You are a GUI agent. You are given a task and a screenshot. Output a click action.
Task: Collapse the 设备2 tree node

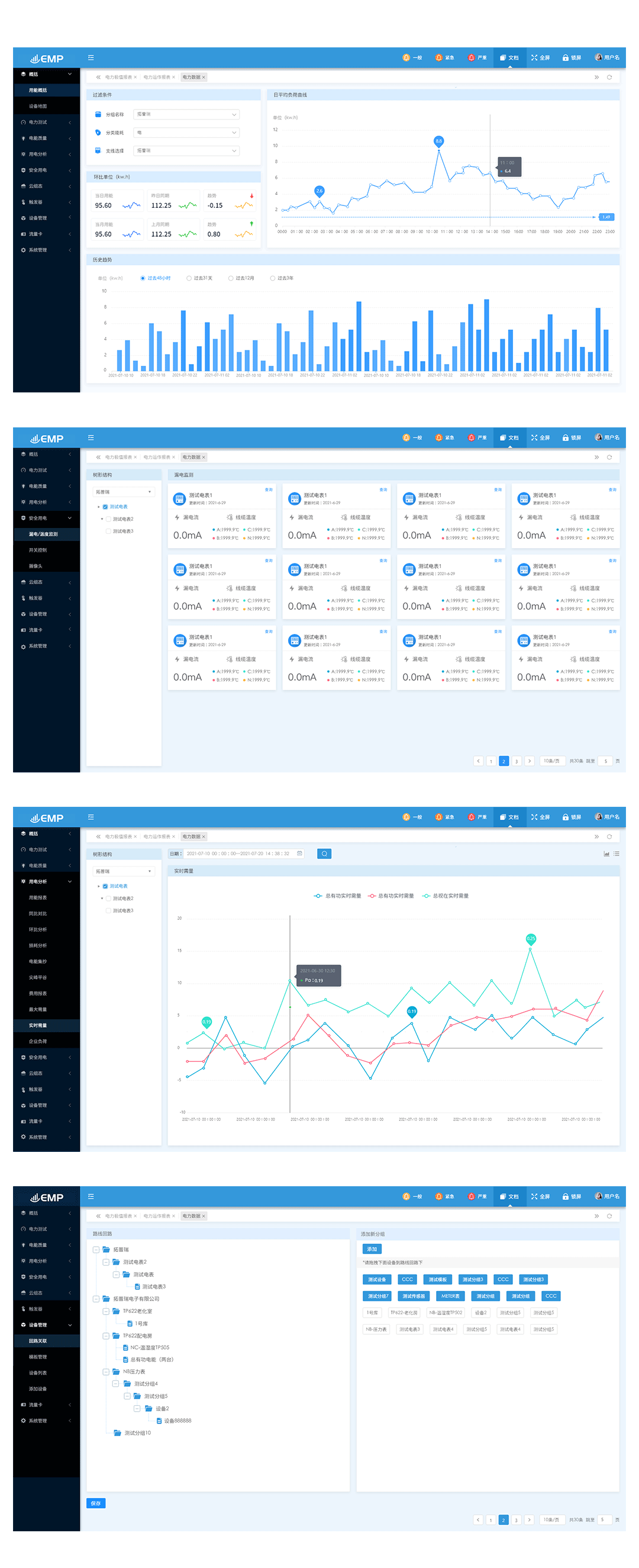point(137,1409)
